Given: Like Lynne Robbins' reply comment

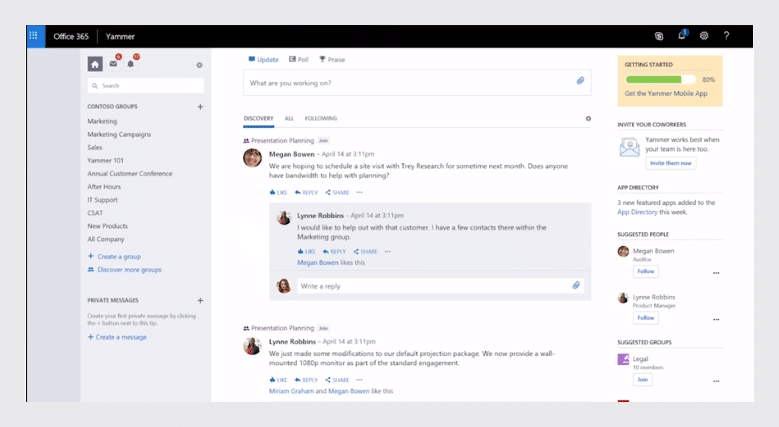Looking at the screenshot, I should pos(307,252).
